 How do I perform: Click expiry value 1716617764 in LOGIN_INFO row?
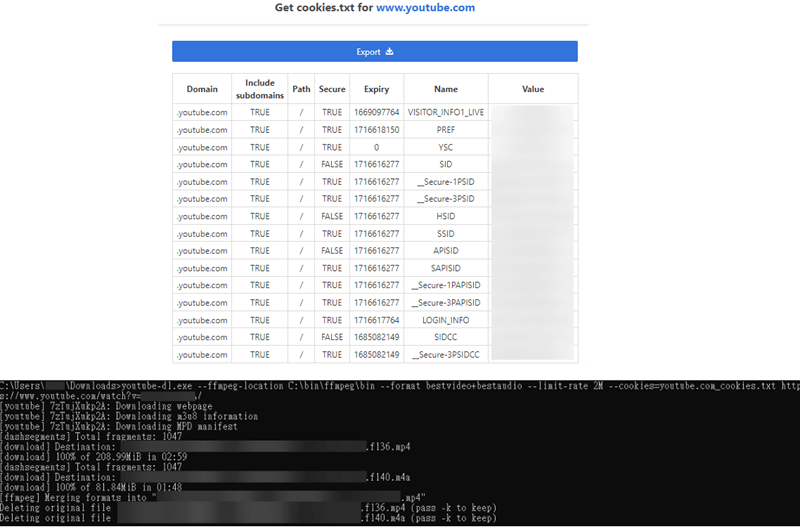[377, 320]
